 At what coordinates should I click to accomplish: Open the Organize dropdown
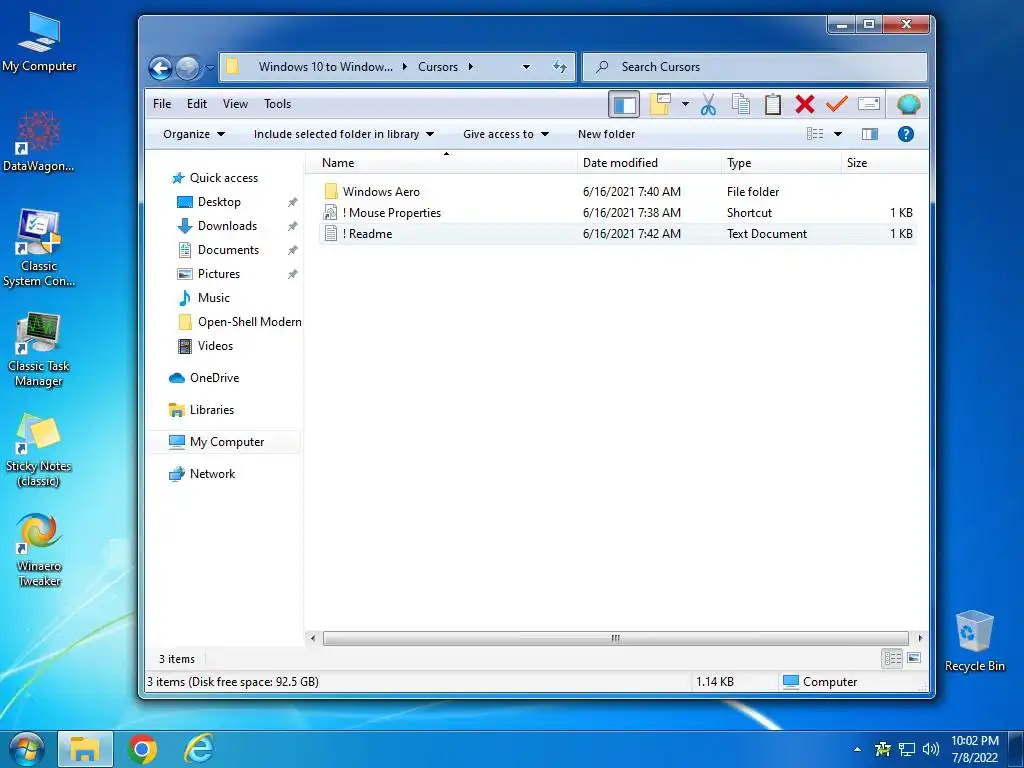pos(194,134)
